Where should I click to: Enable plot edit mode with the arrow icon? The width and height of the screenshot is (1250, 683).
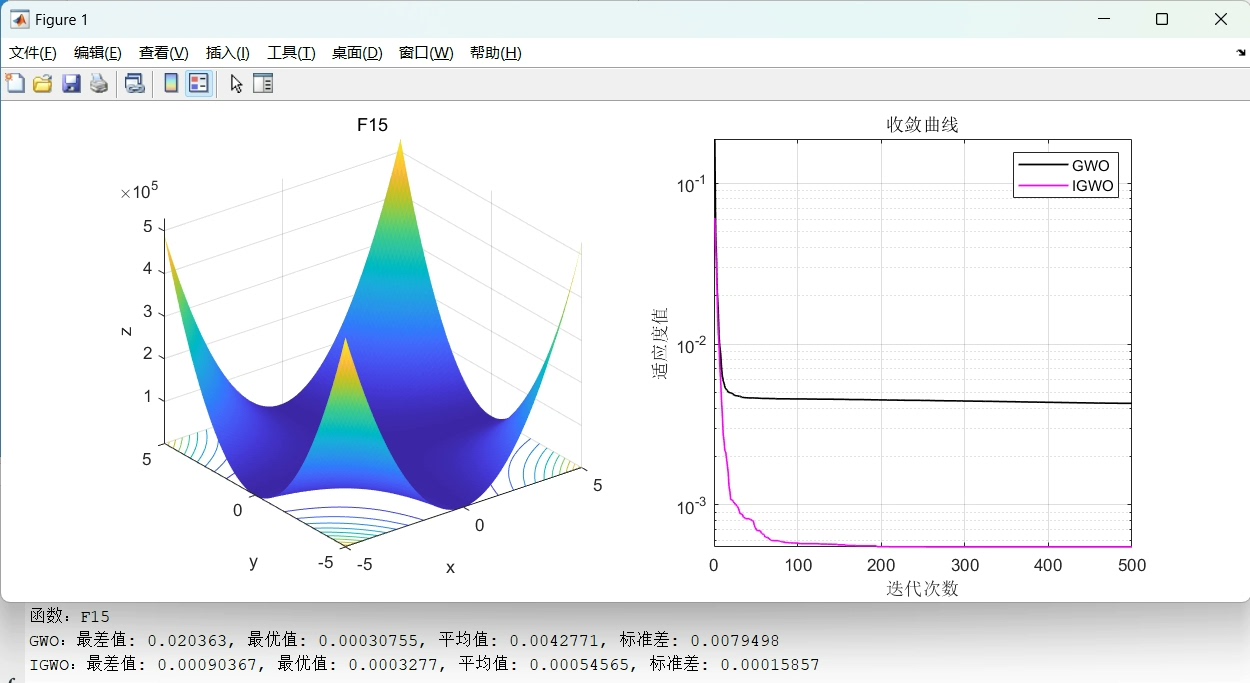click(x=236, y=83)
